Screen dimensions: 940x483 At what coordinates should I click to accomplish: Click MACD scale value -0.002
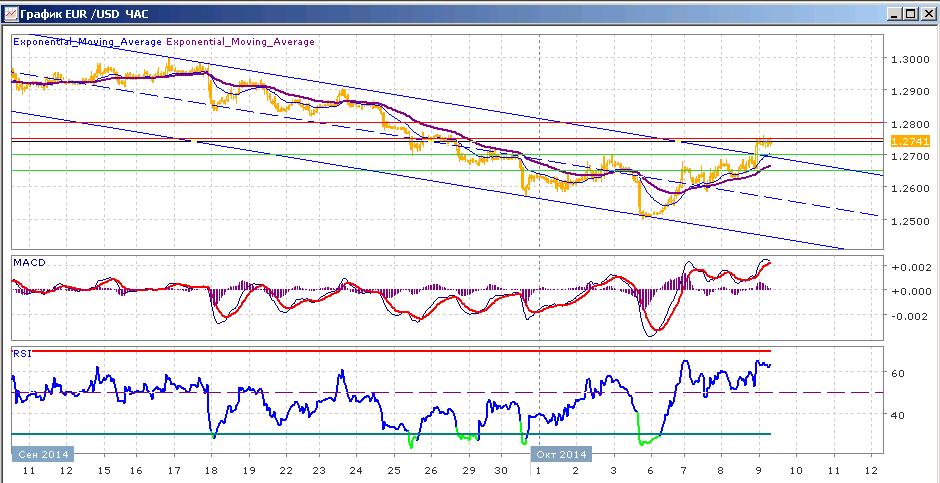(910, 316)
